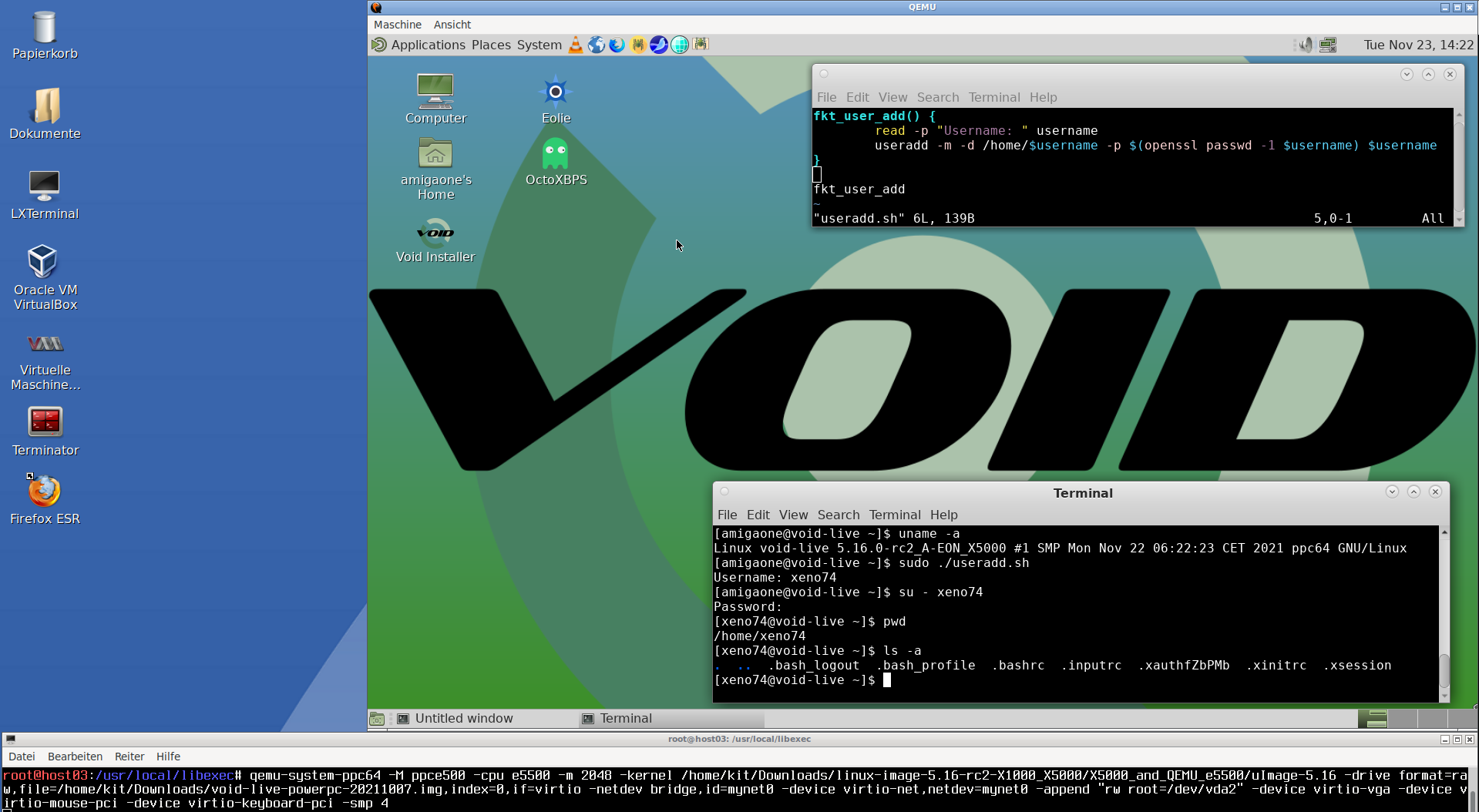Launch the Void Installer icon
Viewport: 1479px width, 812px height.
pyautogui.click(x=435, y=240)
